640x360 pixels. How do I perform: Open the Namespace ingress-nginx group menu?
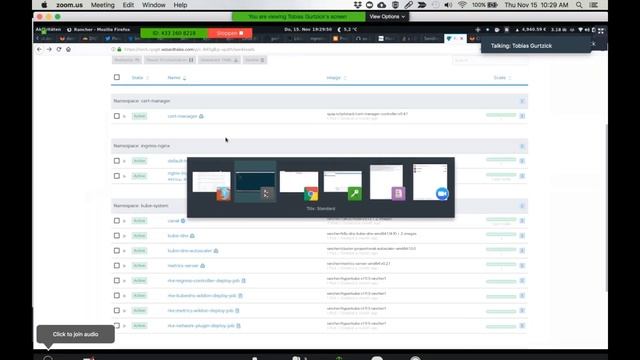pos(522,146)
